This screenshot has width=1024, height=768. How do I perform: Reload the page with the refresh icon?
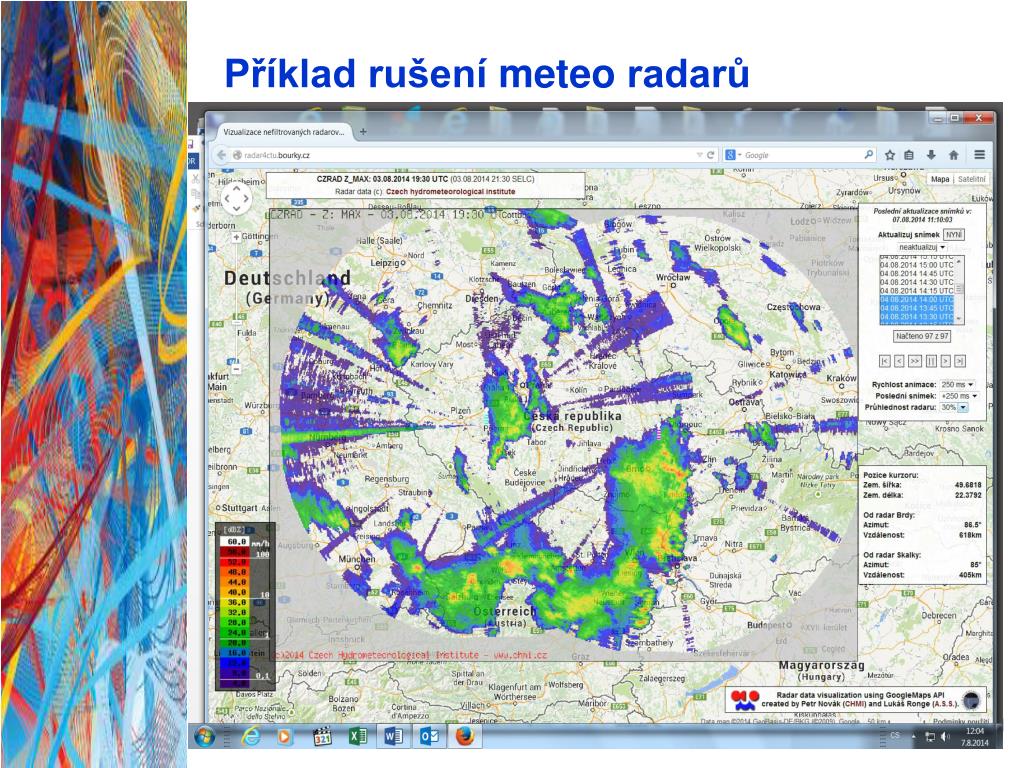click(711, 155)
